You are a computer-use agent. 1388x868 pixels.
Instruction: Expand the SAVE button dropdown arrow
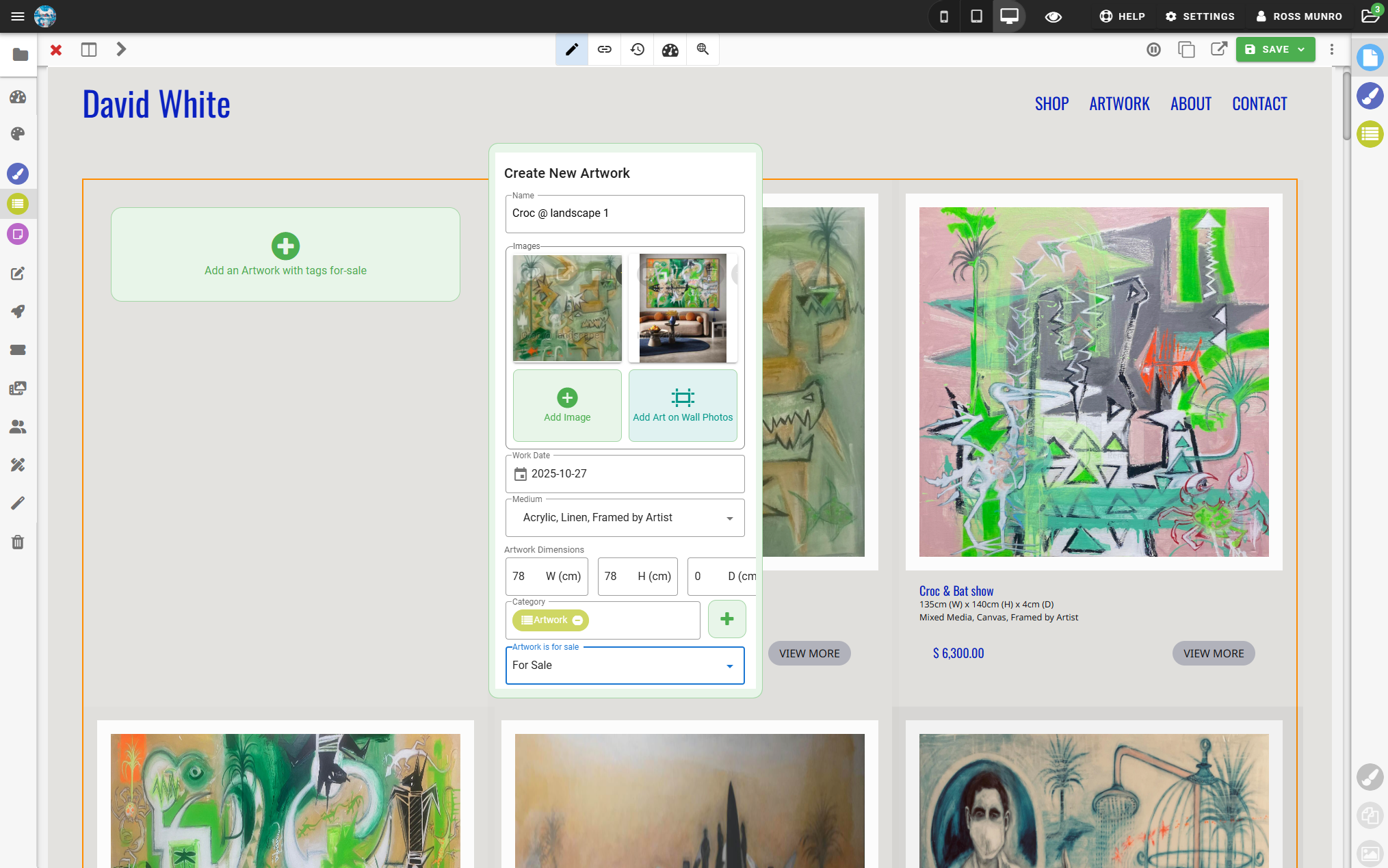1299,49
